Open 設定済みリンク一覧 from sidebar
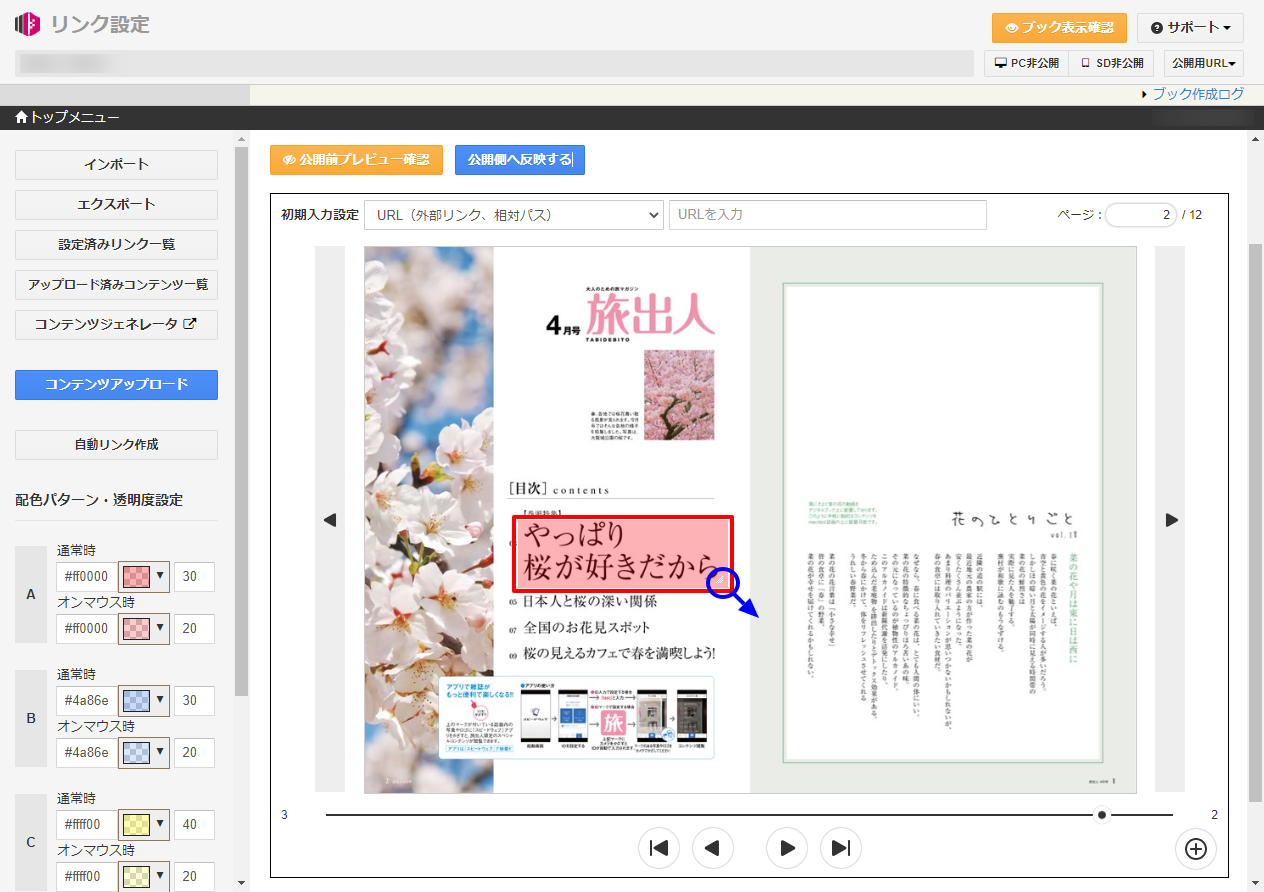The height and width of the screenshot is (892, 1264). point(116,244)
